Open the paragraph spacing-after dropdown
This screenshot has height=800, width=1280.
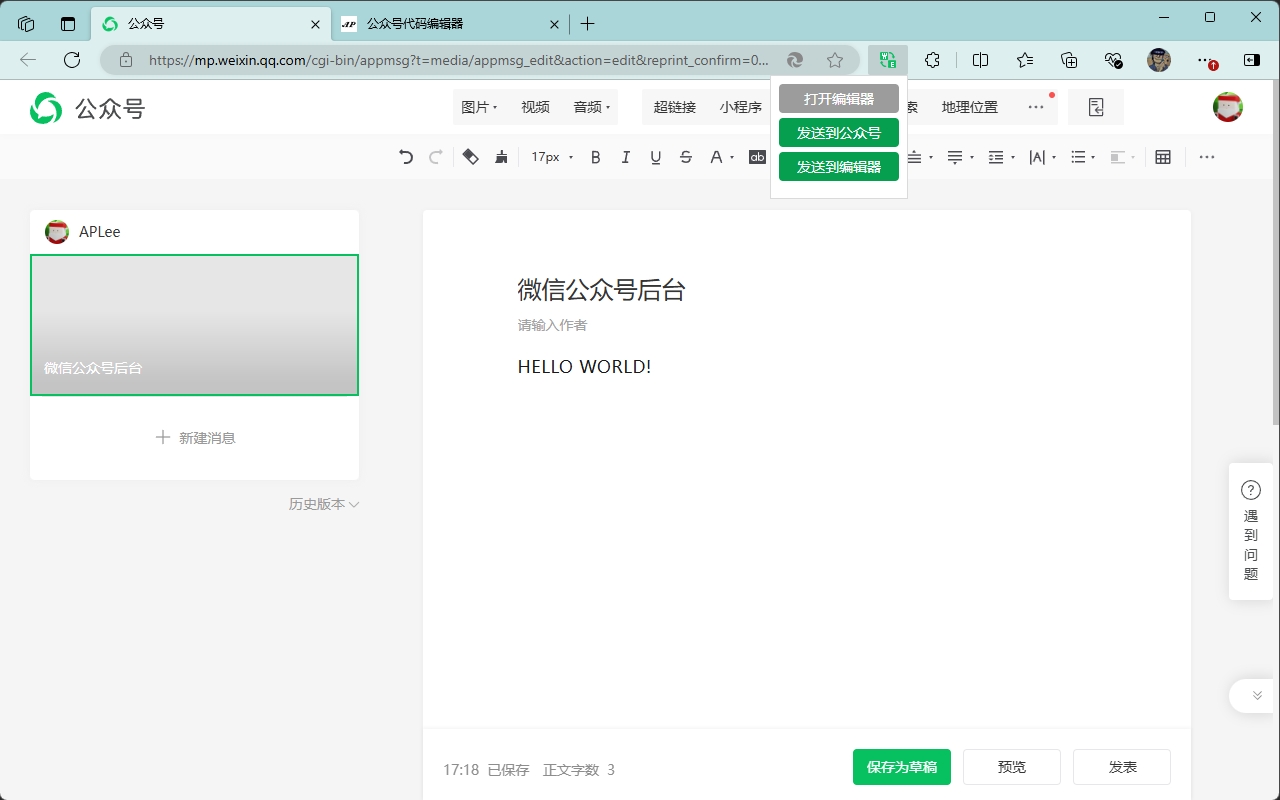pos(960,157)
